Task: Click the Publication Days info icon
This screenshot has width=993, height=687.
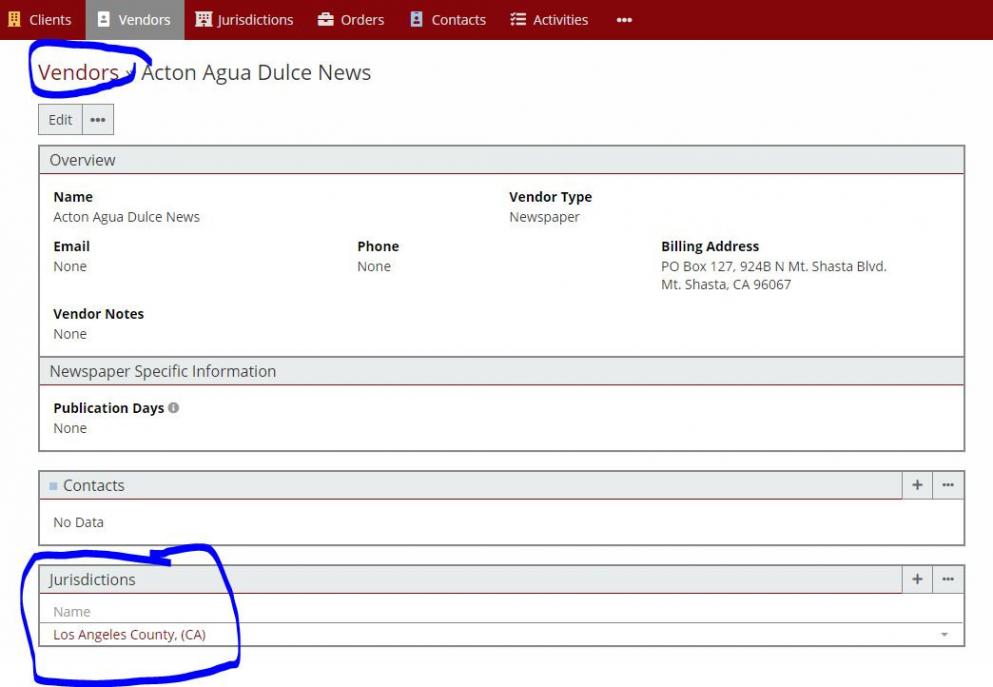Action: (174, 408)
